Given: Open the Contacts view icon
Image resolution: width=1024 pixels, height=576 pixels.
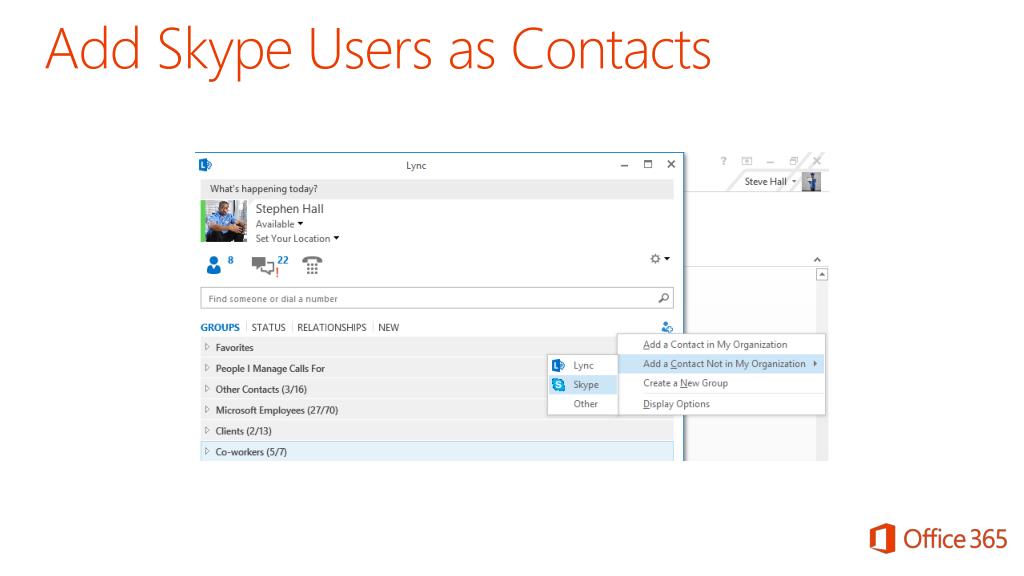Looking at the screenshot, I should coord(214,264).
